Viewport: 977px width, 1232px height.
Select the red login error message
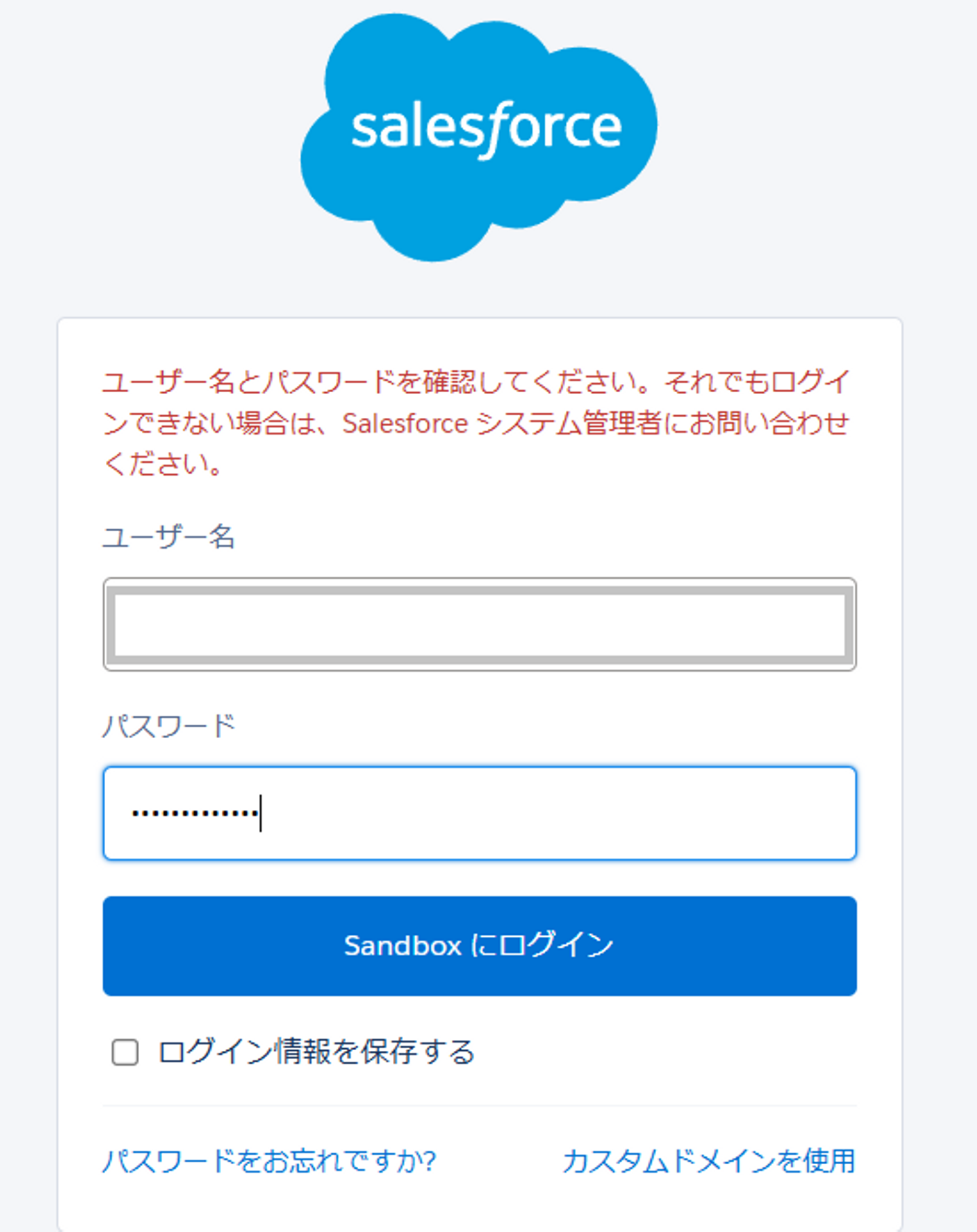(x=475, y=423)
